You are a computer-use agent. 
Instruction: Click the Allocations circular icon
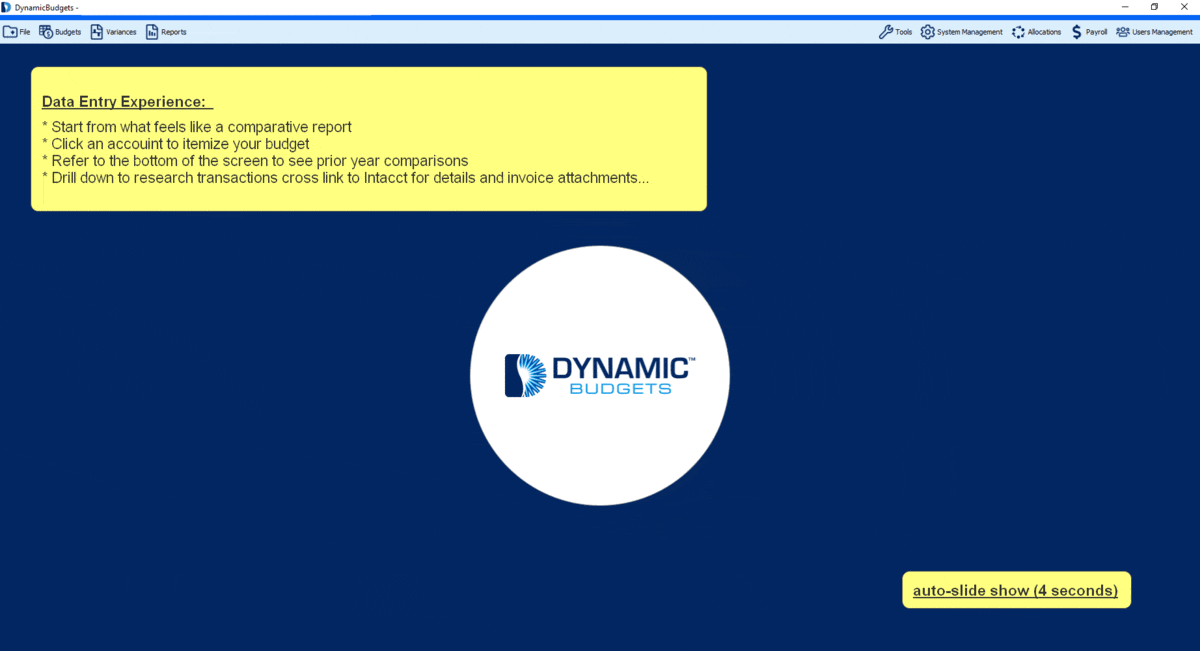pos(1018,32)
